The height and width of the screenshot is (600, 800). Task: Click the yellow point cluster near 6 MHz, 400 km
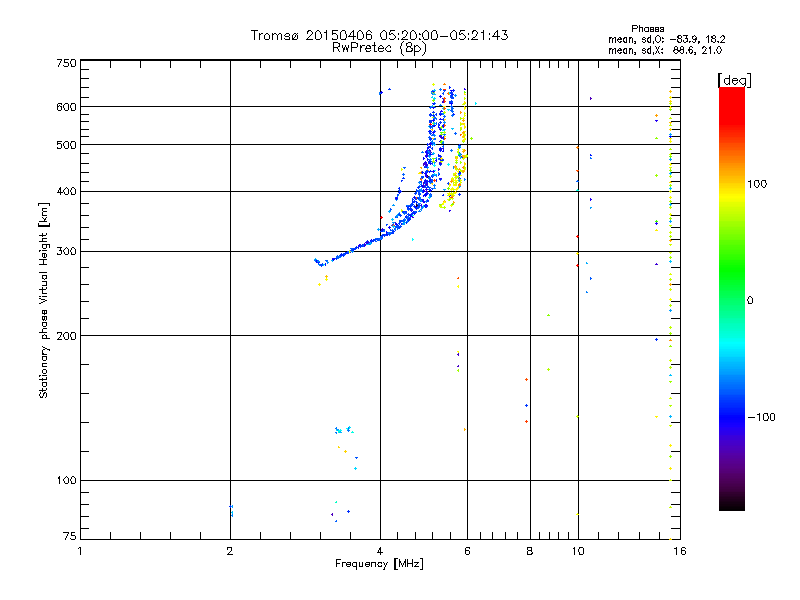tap(453, 191)
